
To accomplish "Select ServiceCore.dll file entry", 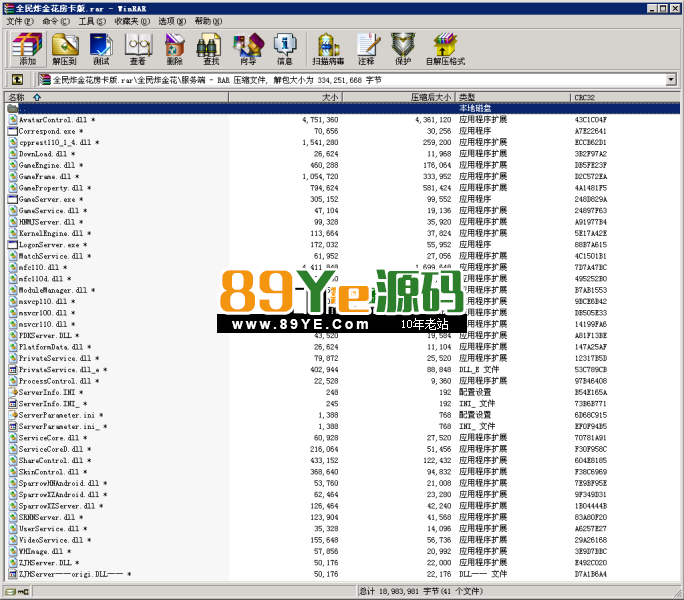I will 342,437.
